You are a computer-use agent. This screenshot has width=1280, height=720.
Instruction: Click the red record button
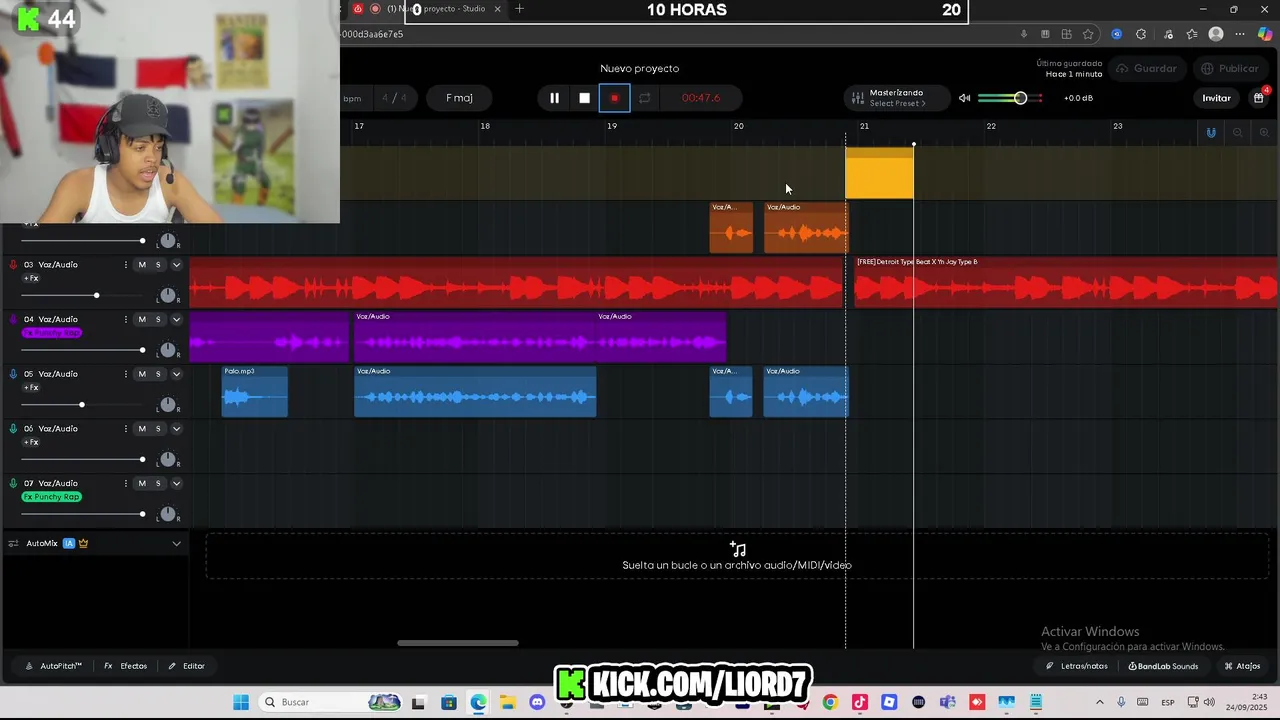(x=615, y=98)
